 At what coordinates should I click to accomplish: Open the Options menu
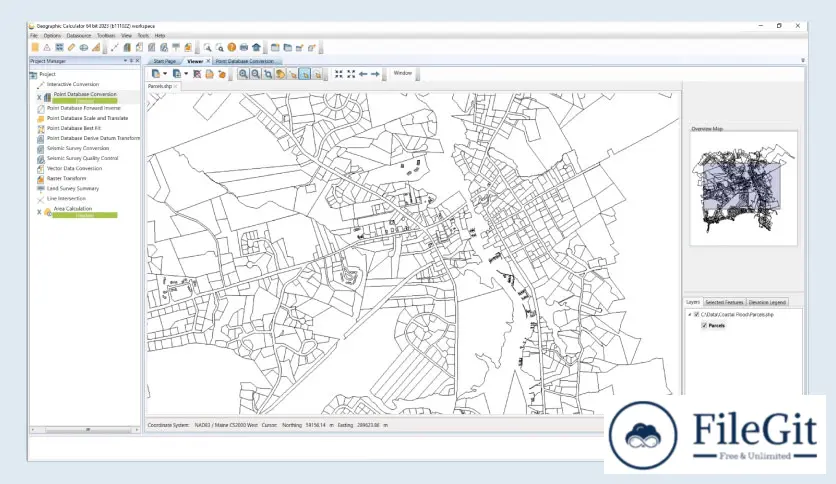tap(52, 36)
